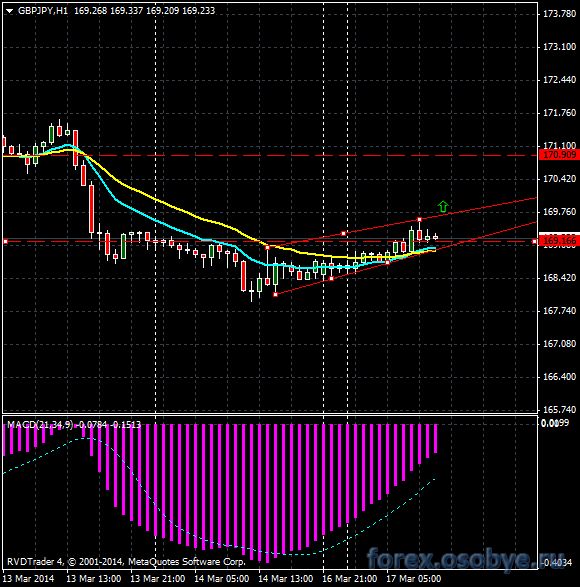Click the 13 Mar 2014 date label
The width and height of the screenshot is (580, 587).
(x=28, y=579)
